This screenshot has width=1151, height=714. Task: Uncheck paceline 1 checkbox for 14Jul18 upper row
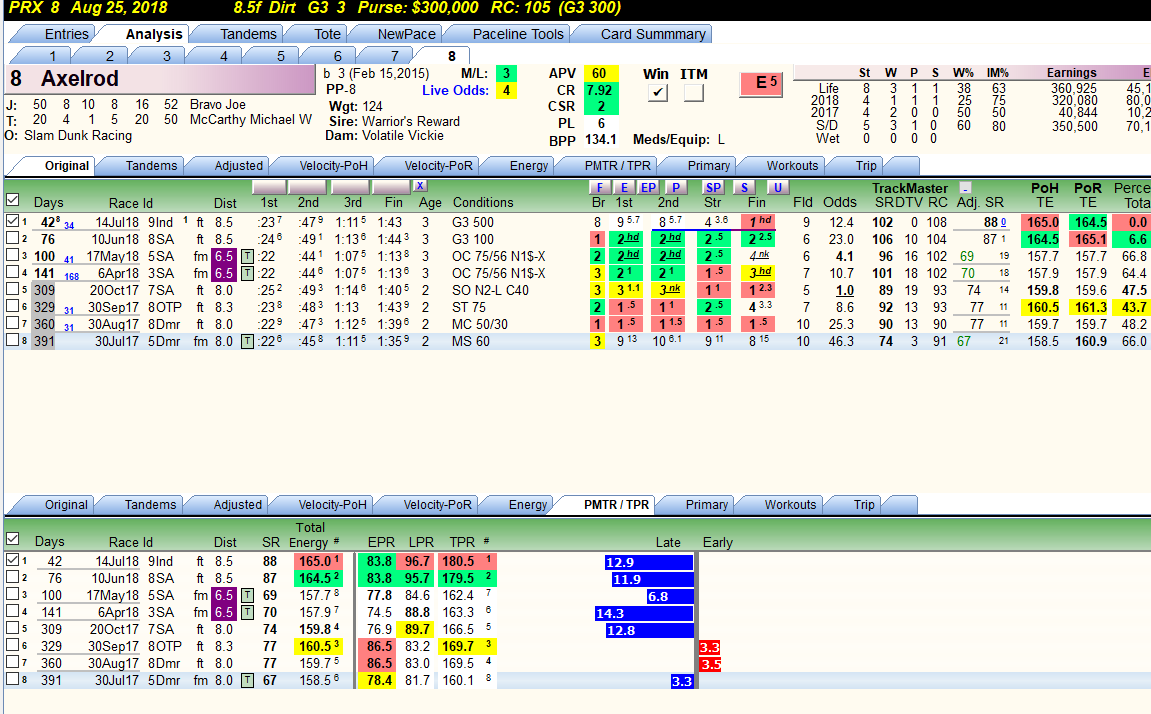coord(12,221)
